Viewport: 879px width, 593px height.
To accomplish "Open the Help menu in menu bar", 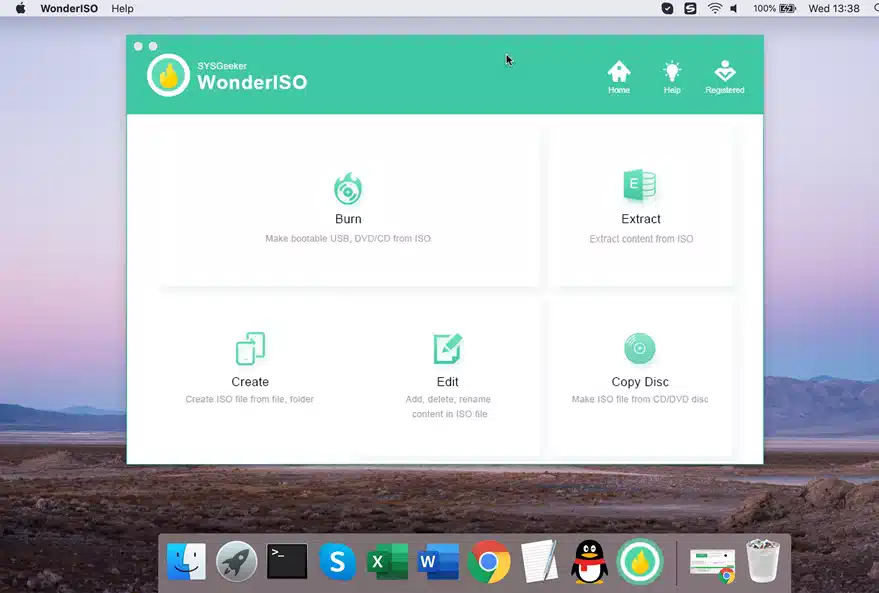I will (x=122, y=8).
